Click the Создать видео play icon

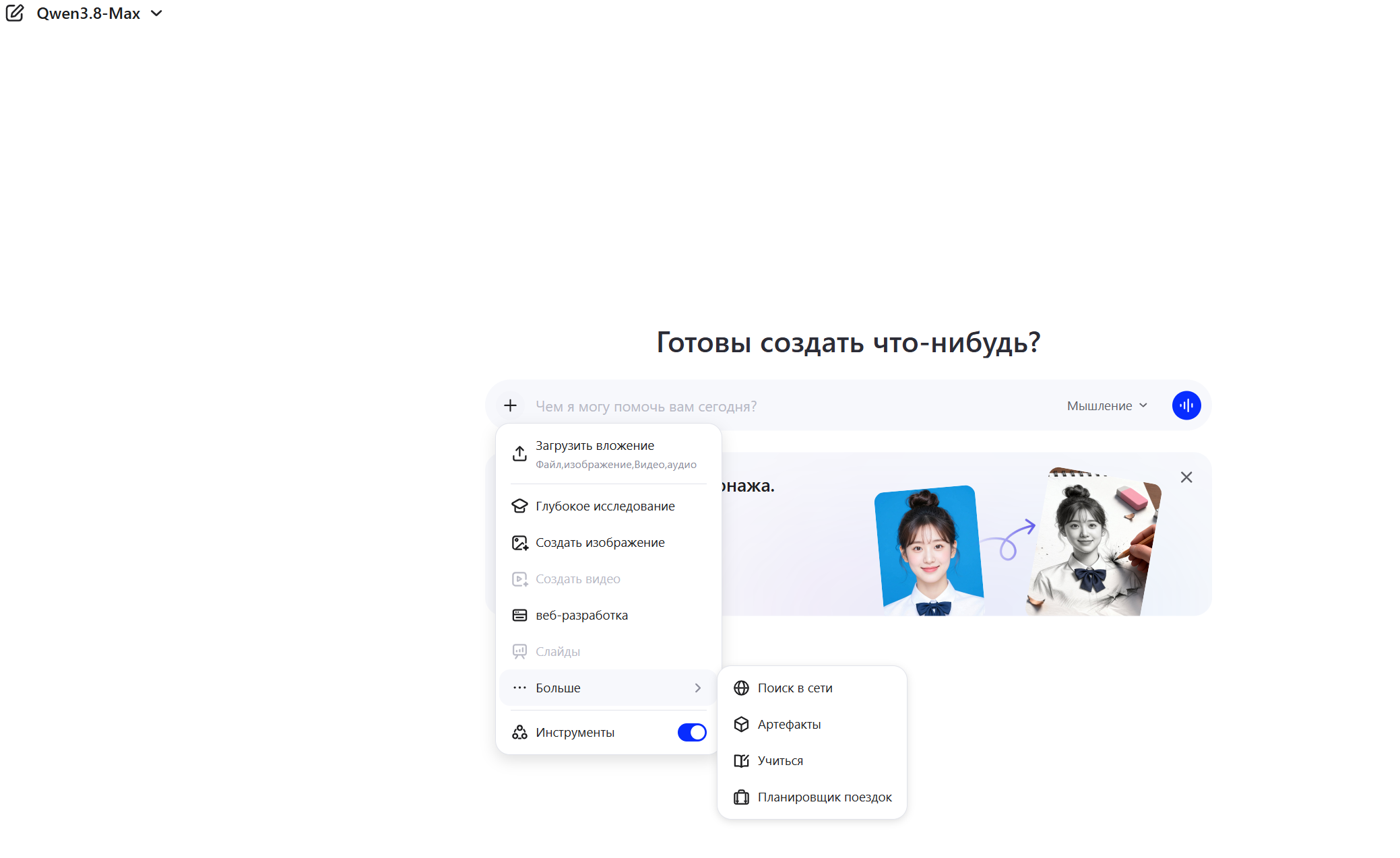click(519, 579)
